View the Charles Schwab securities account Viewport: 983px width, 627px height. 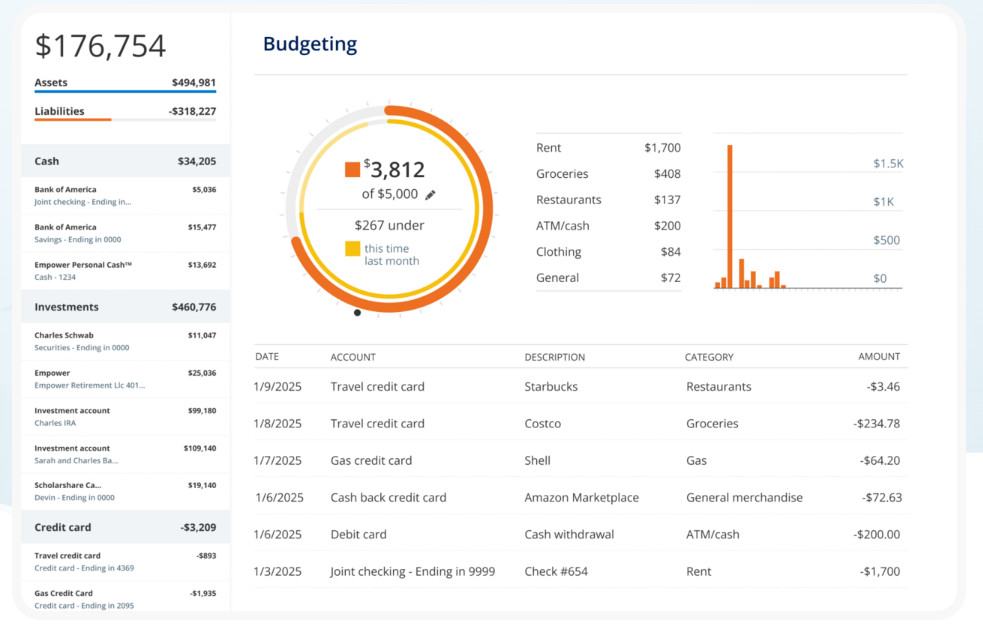click(x=125, y=340)
